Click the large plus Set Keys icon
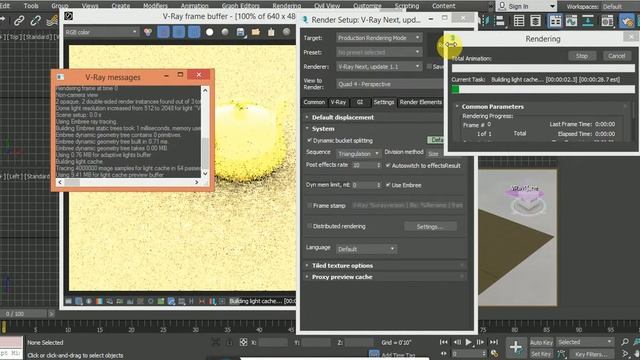This screenshot has width=640, height=360. (516, 347)
